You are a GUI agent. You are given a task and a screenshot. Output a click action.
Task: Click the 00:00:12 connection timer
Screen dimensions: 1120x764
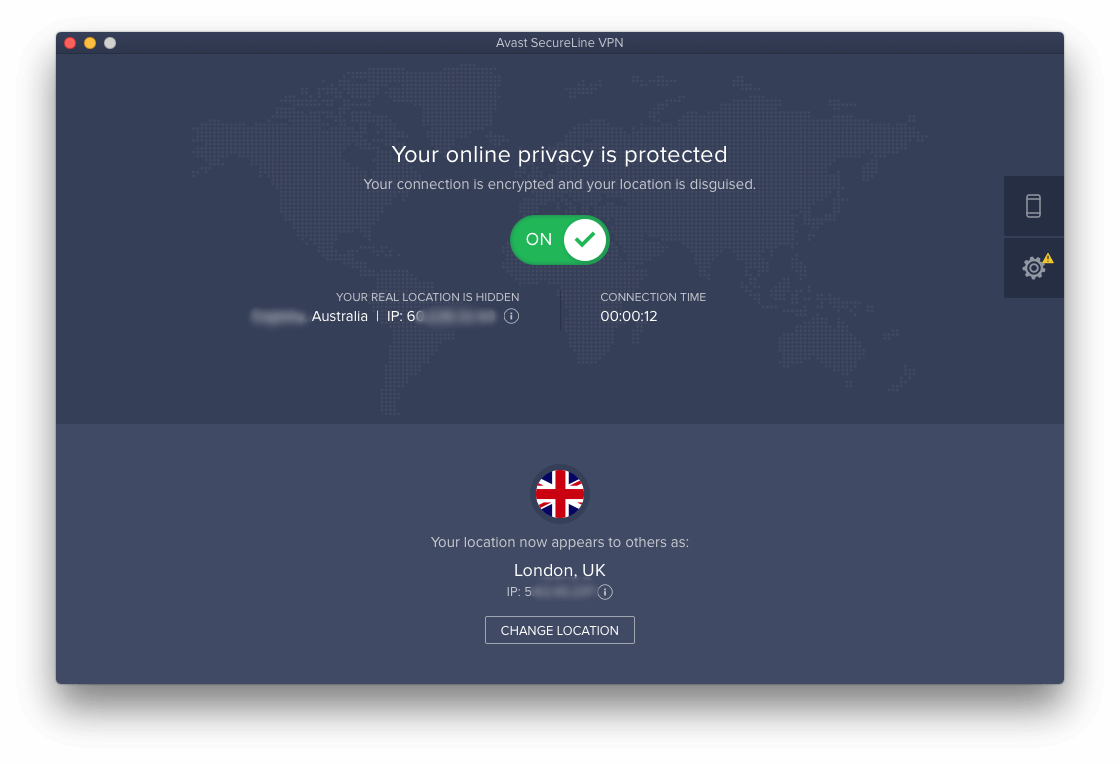pyautogui.click(x=629, y=316)
